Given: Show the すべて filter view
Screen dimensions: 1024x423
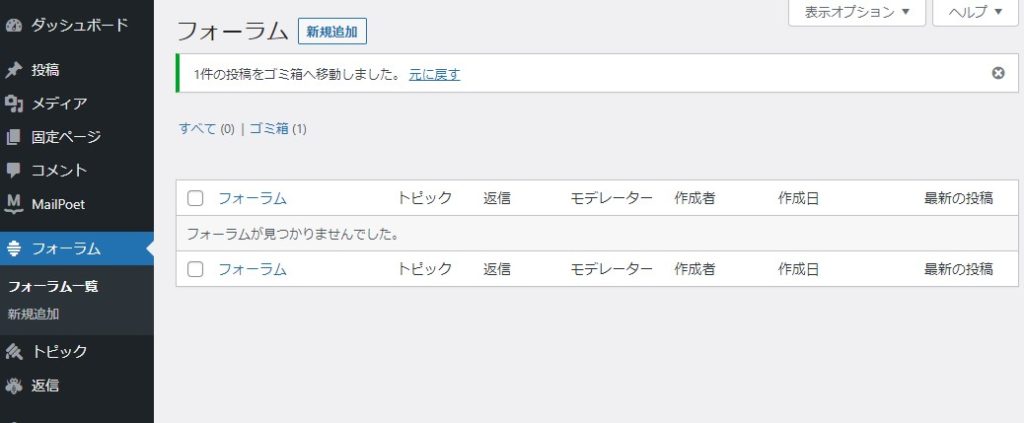Looking at the screenshot, I should 197,128.
